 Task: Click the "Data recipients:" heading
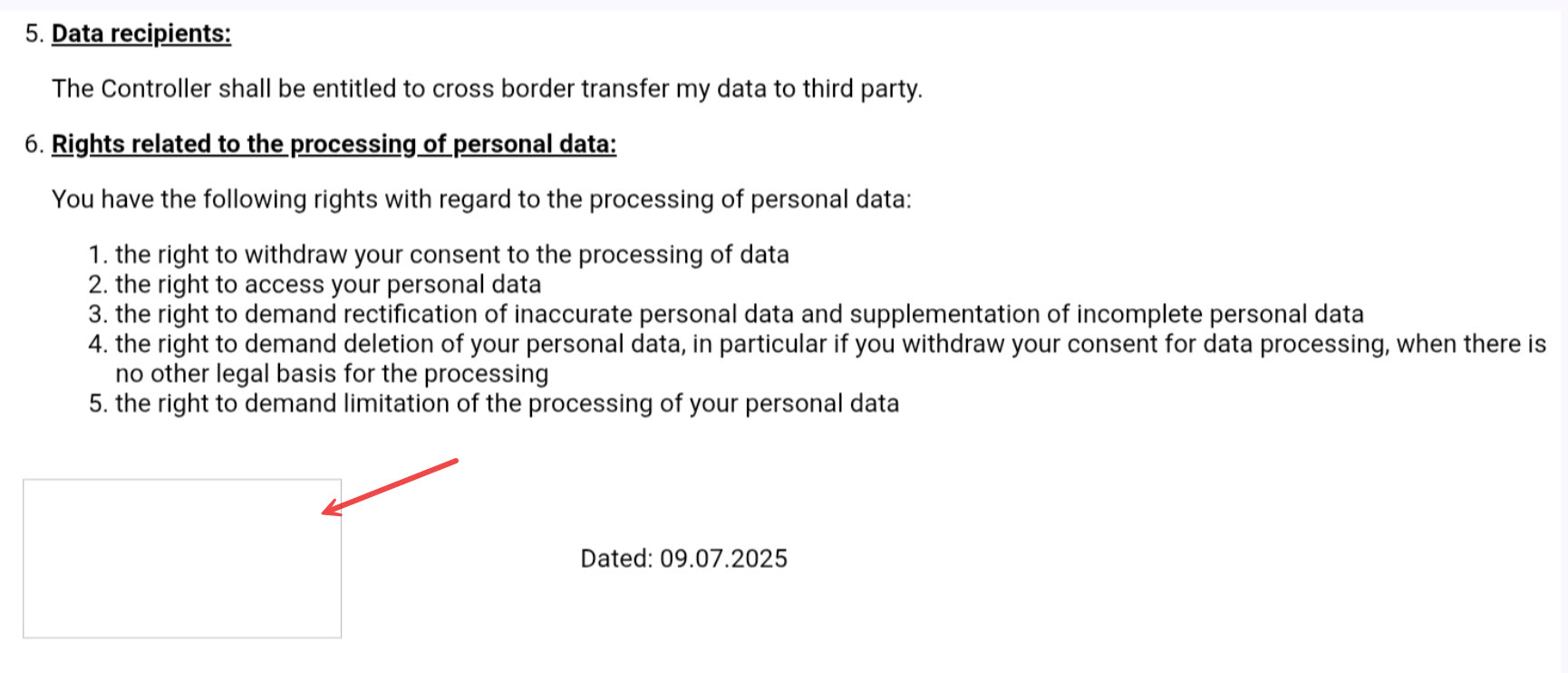click(140, 34)
